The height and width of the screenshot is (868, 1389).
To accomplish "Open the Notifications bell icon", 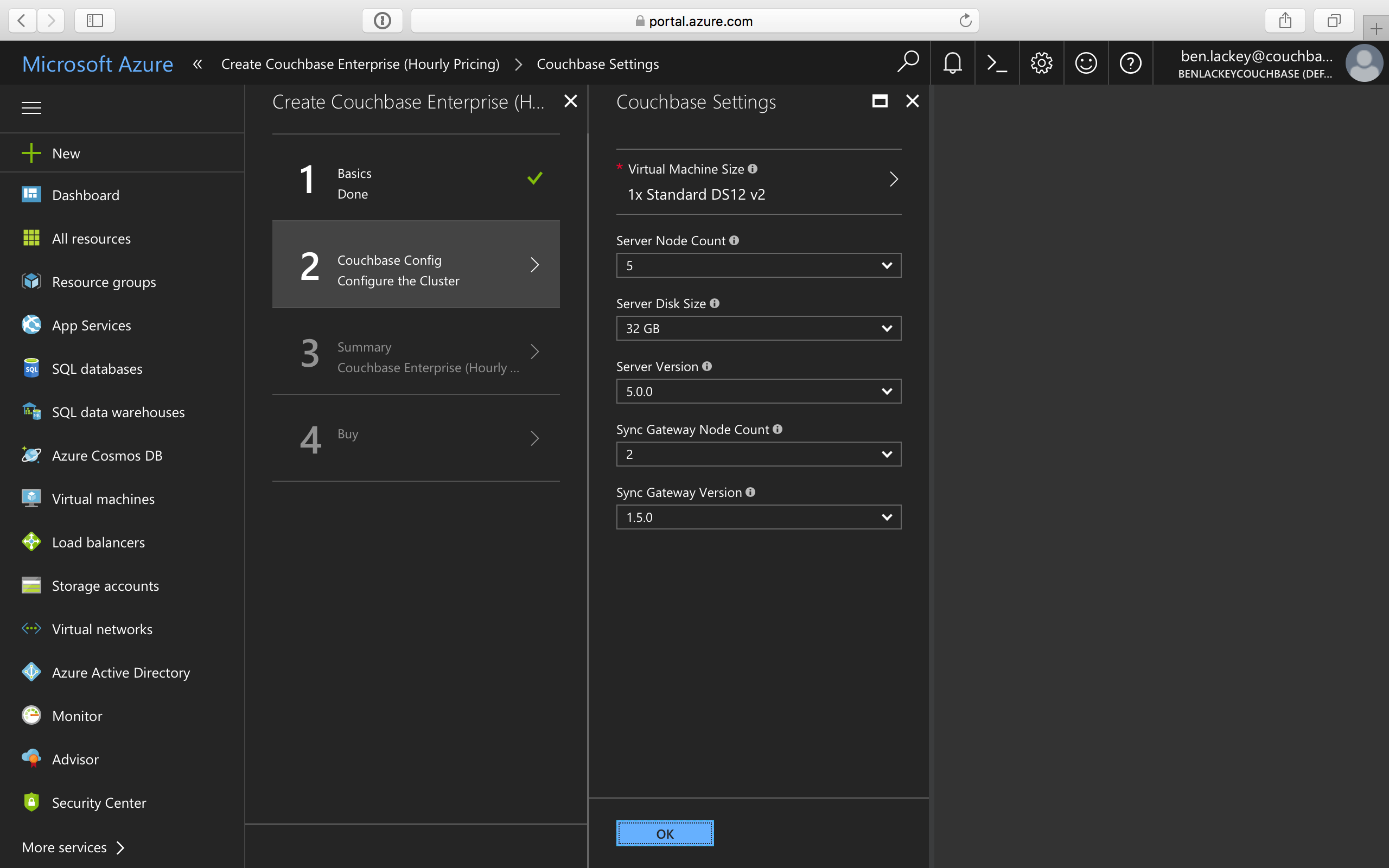I will [x=953, y=63].
